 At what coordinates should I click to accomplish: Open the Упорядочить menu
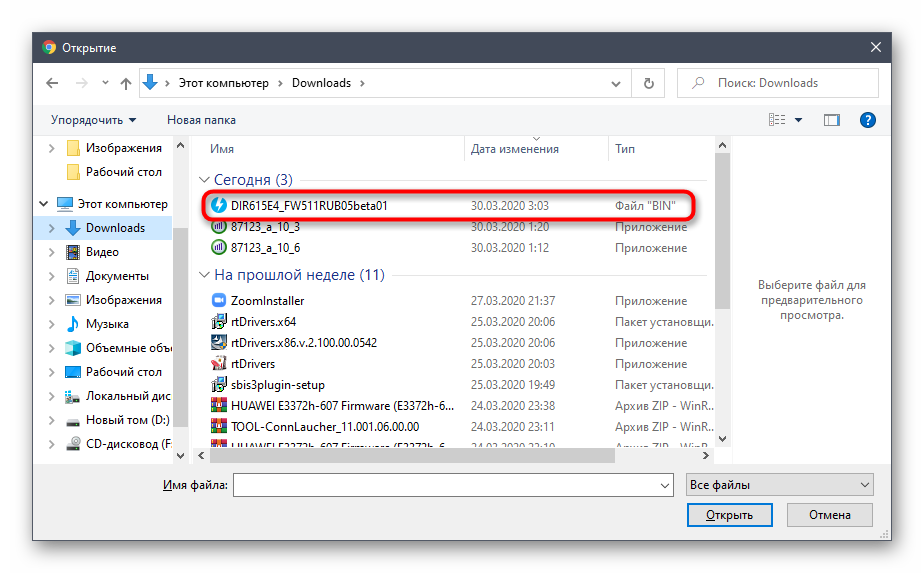pyautogui.click(x=93, y=120)
